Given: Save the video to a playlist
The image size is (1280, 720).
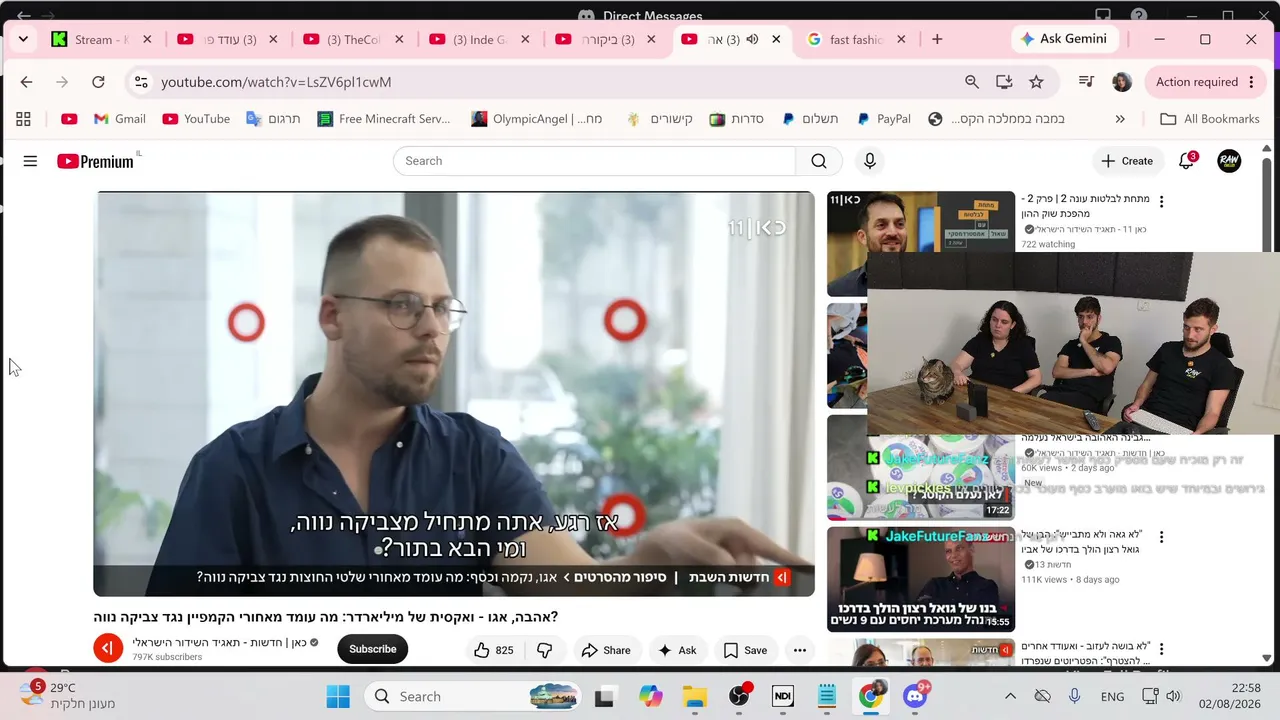Looking at the screenshot, I should pyautogui.click(x=745, y=650).
